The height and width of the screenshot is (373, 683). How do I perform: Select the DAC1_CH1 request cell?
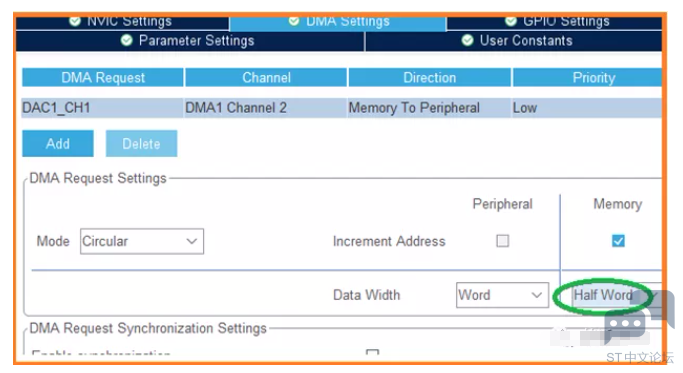point(103,108)
